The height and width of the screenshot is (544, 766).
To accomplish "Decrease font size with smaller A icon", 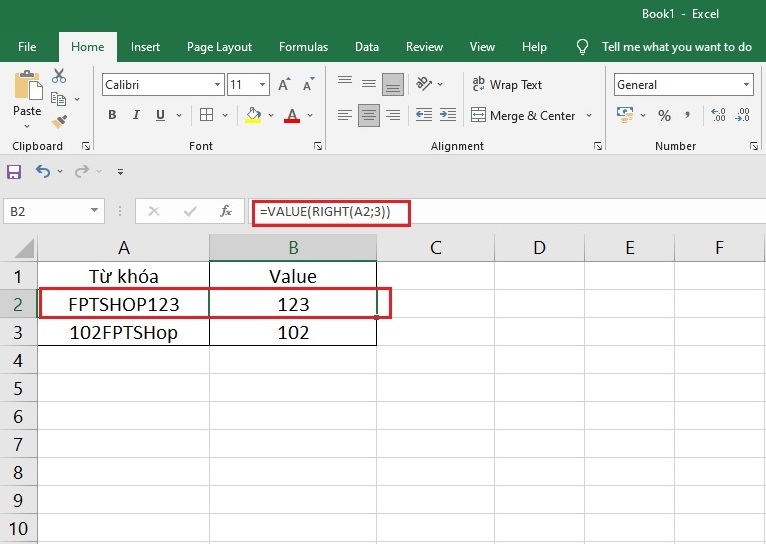I will coord(309,84).
